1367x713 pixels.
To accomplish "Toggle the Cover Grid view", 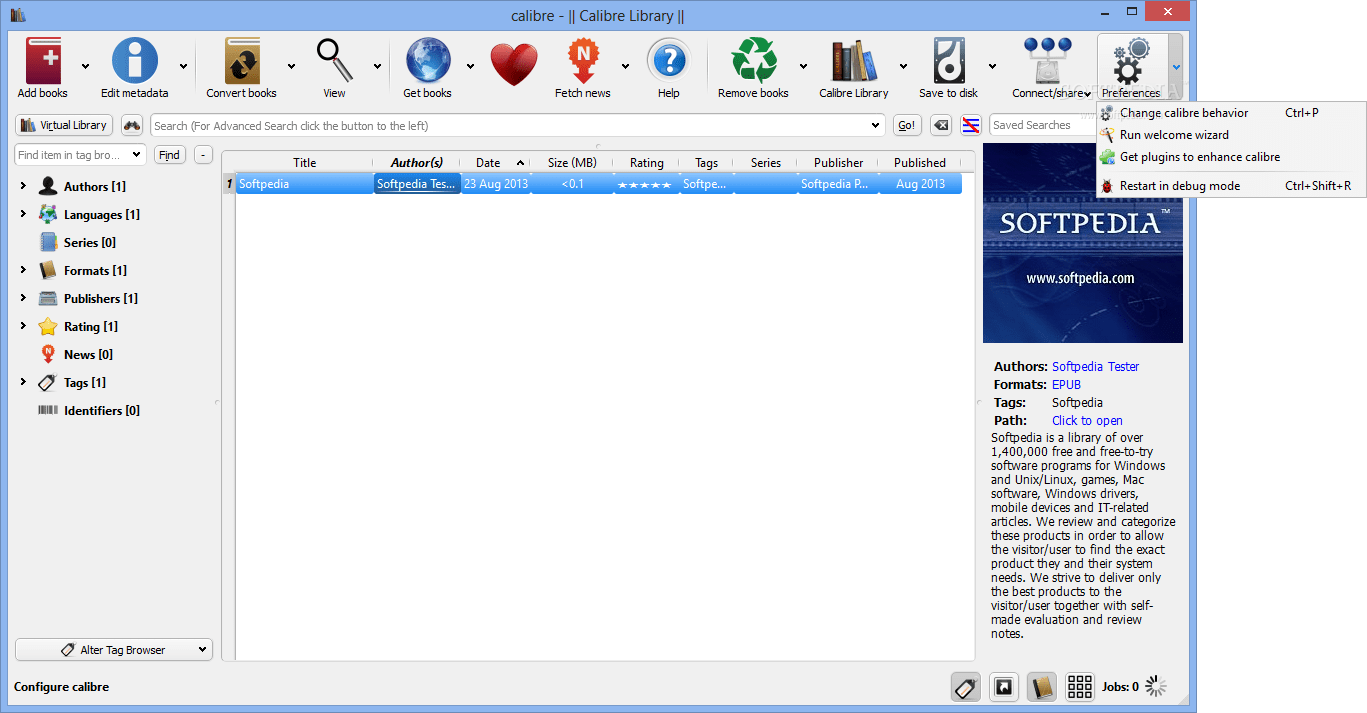I will click(1079, 687).
